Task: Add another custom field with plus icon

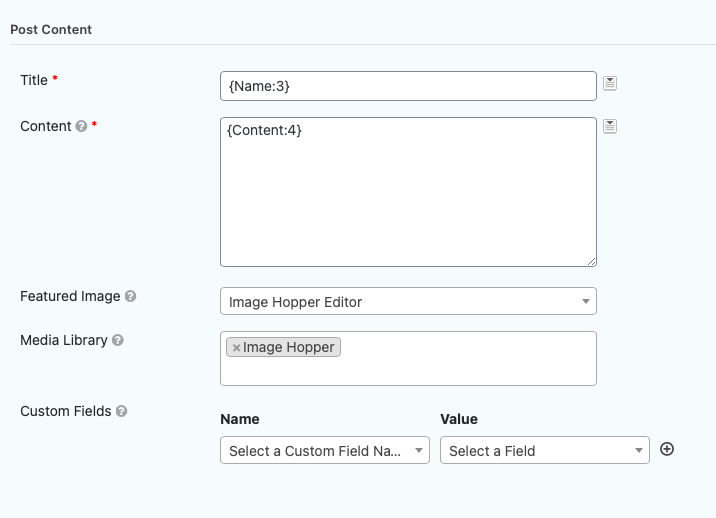Action: coord(667,449)
